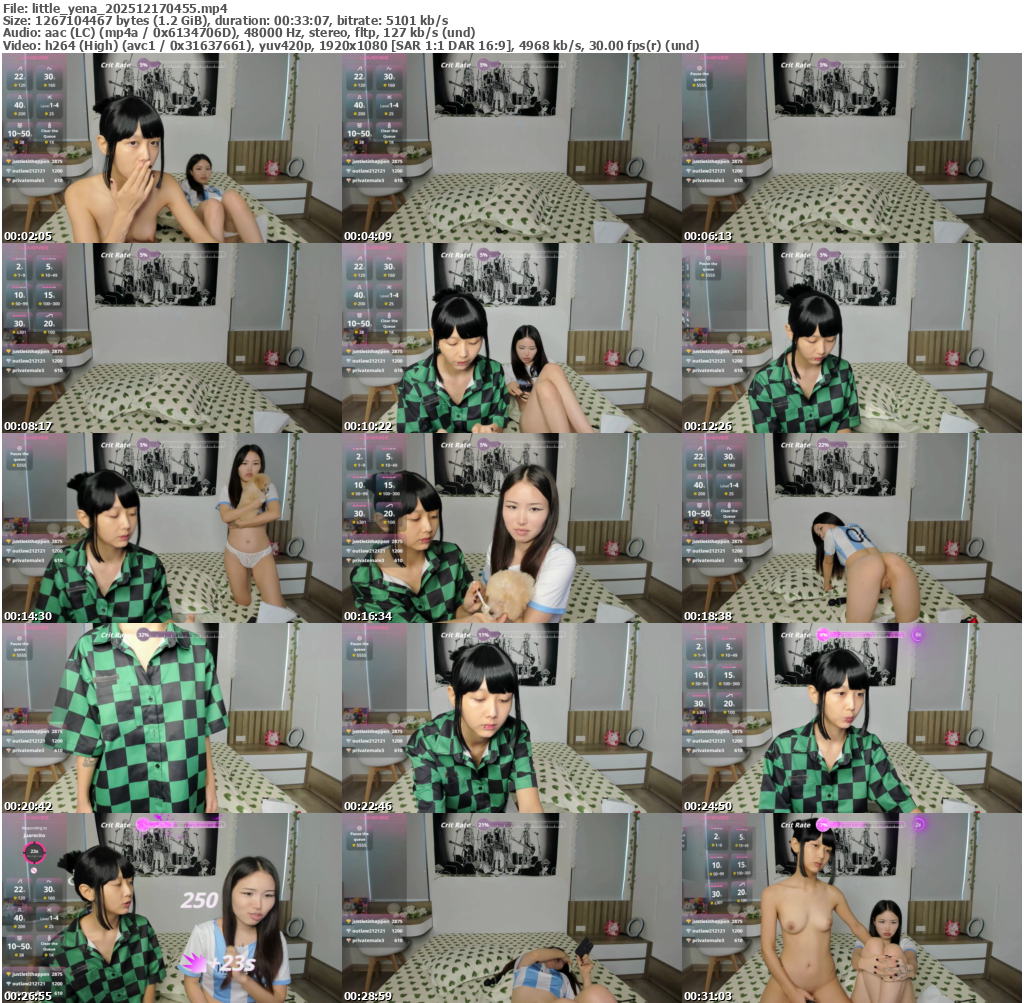Screen dimensions: 1024x1003
Task: Choose the thumbnail marked 00:24:50
Action: tap(852, 718)
